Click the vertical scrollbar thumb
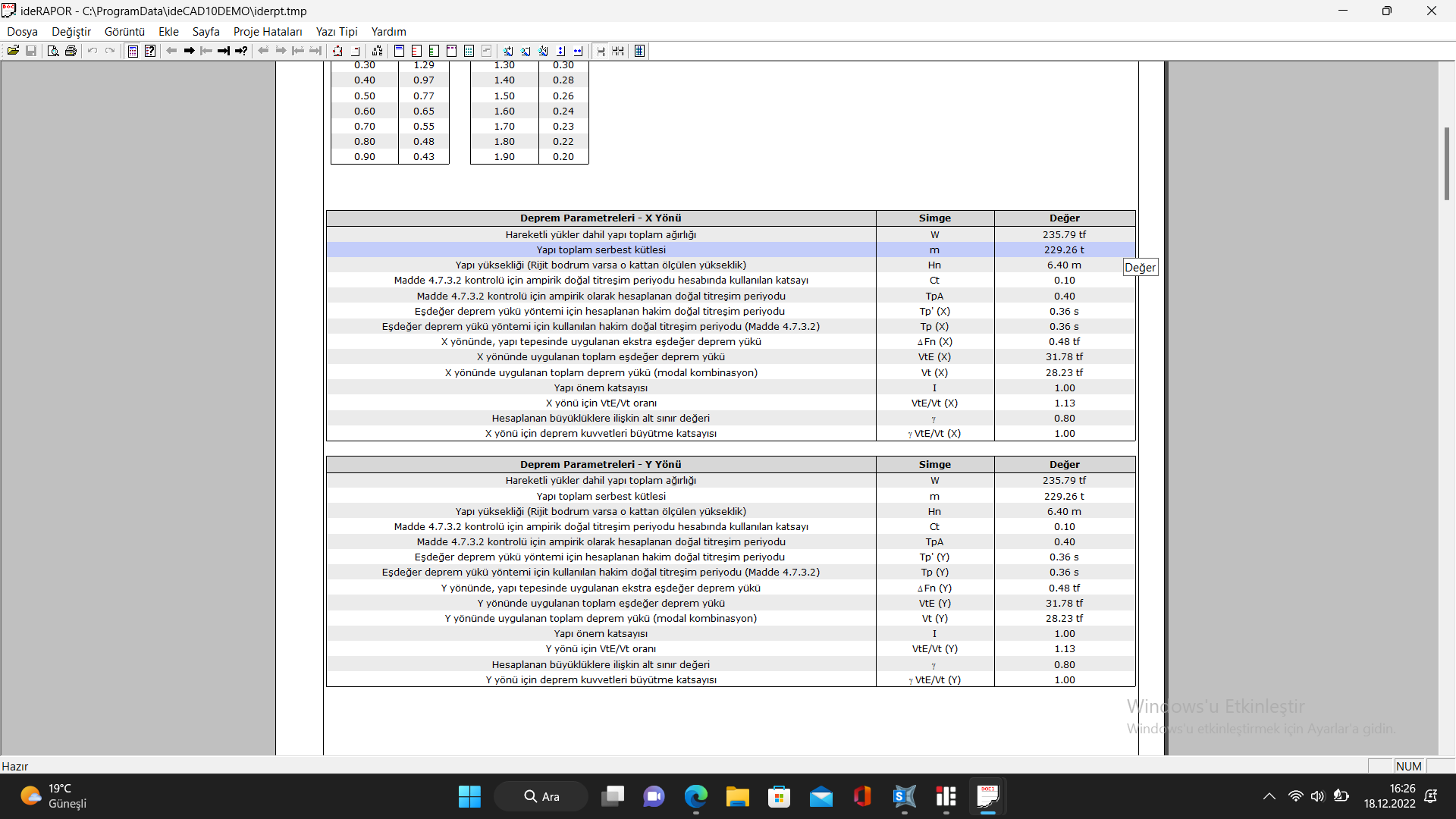1456x819 pixels. [x=1446, y=163]
